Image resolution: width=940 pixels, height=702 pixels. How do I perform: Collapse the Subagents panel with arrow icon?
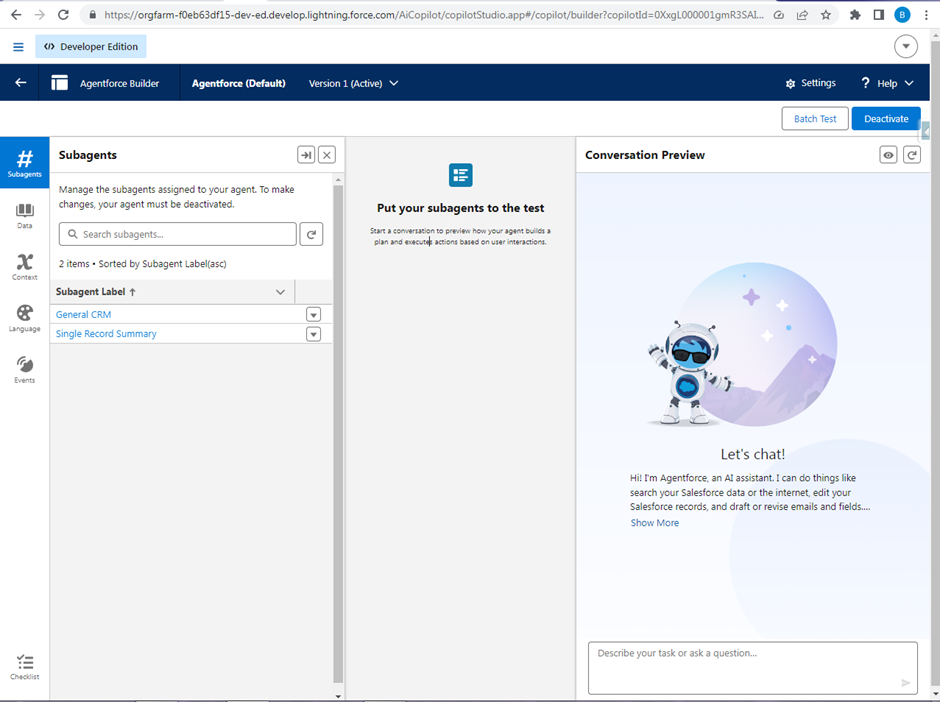pyautogui.click(x=306, y=155)
